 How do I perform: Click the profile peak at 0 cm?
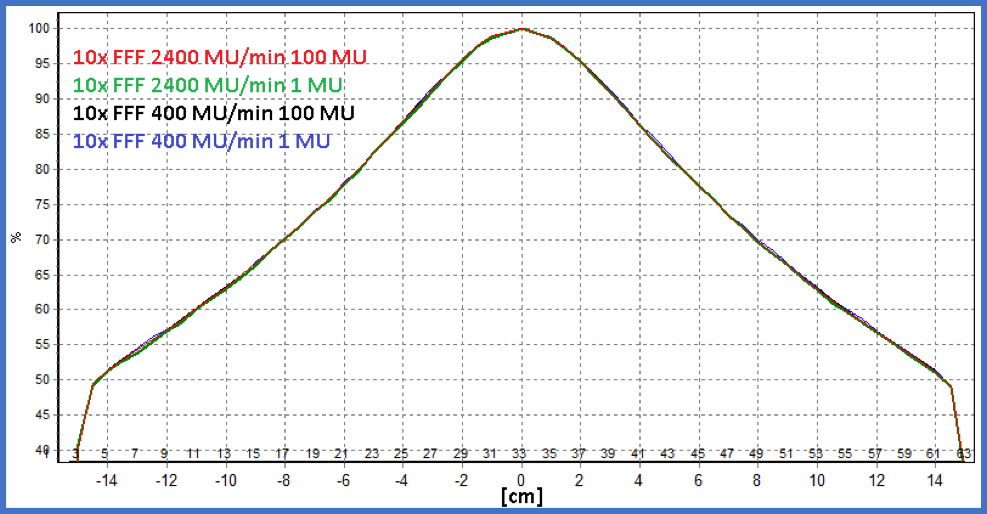521,29
